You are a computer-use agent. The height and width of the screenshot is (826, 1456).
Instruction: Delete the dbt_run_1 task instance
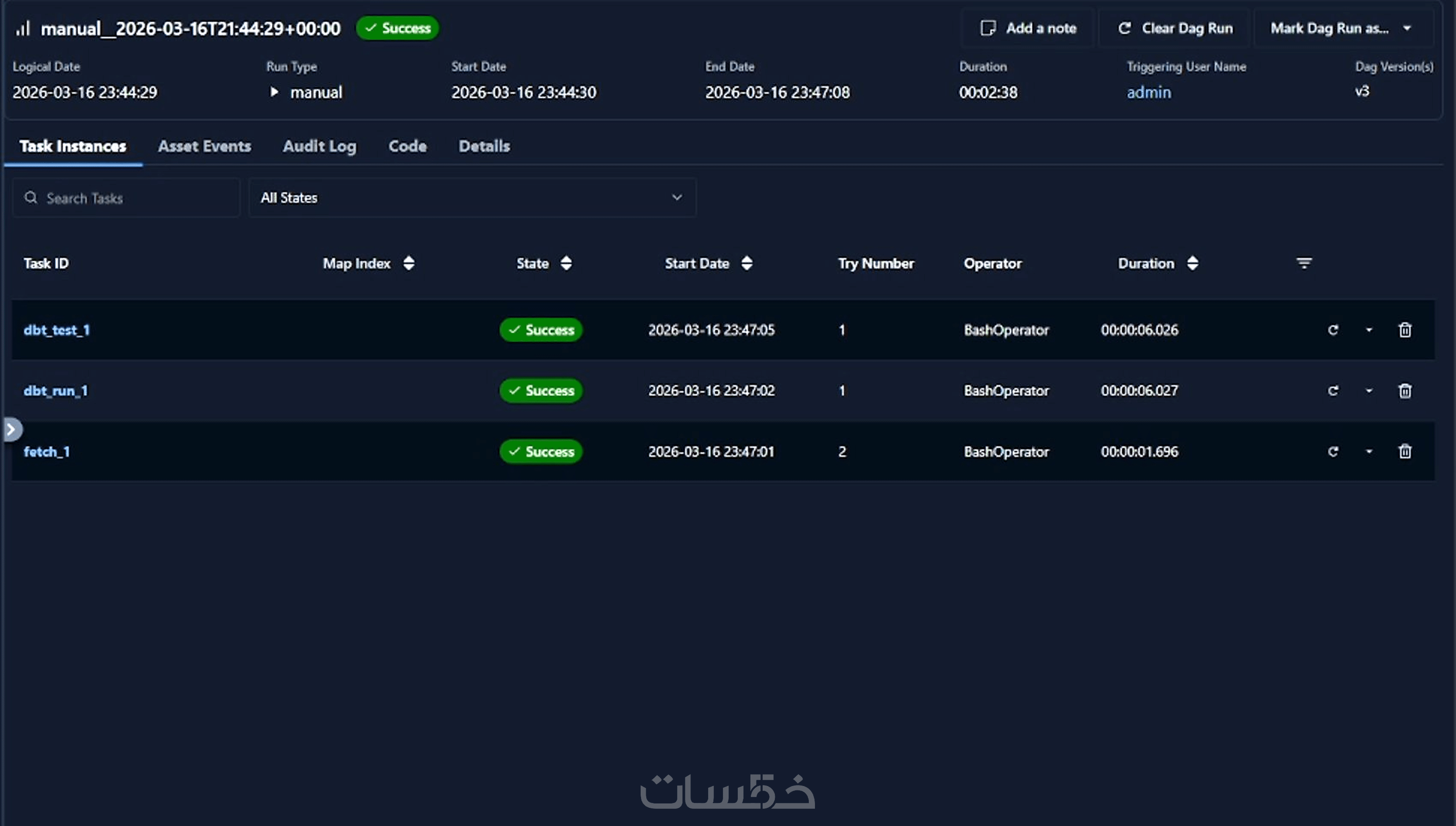1404,390
